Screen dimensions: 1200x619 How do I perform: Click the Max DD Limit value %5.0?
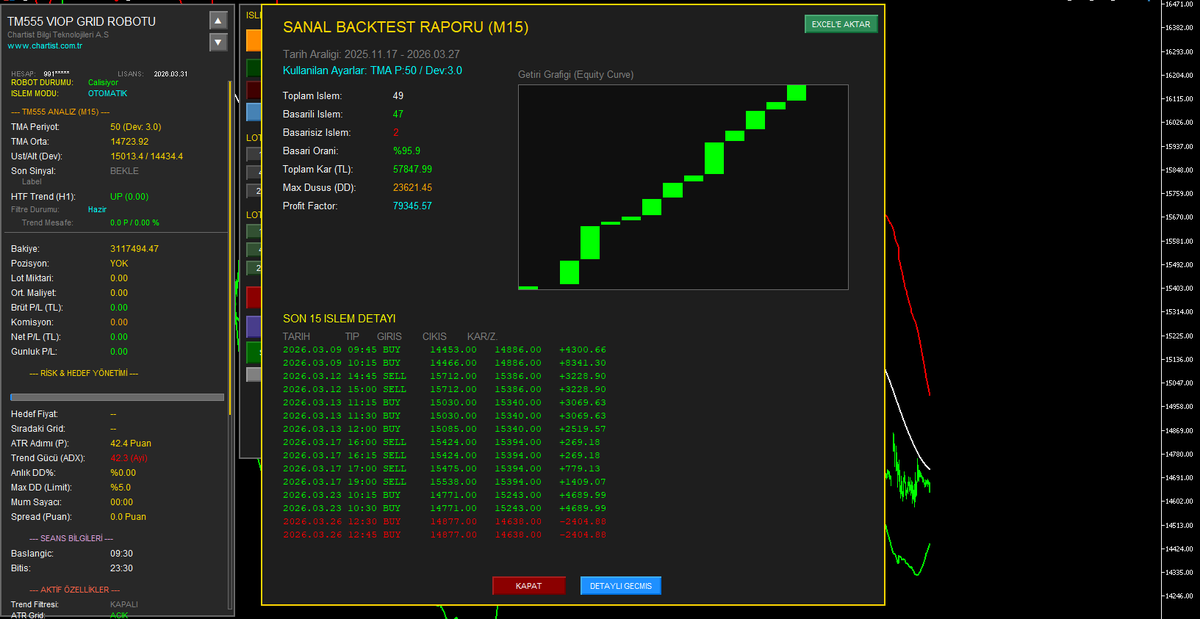point(120,487)
